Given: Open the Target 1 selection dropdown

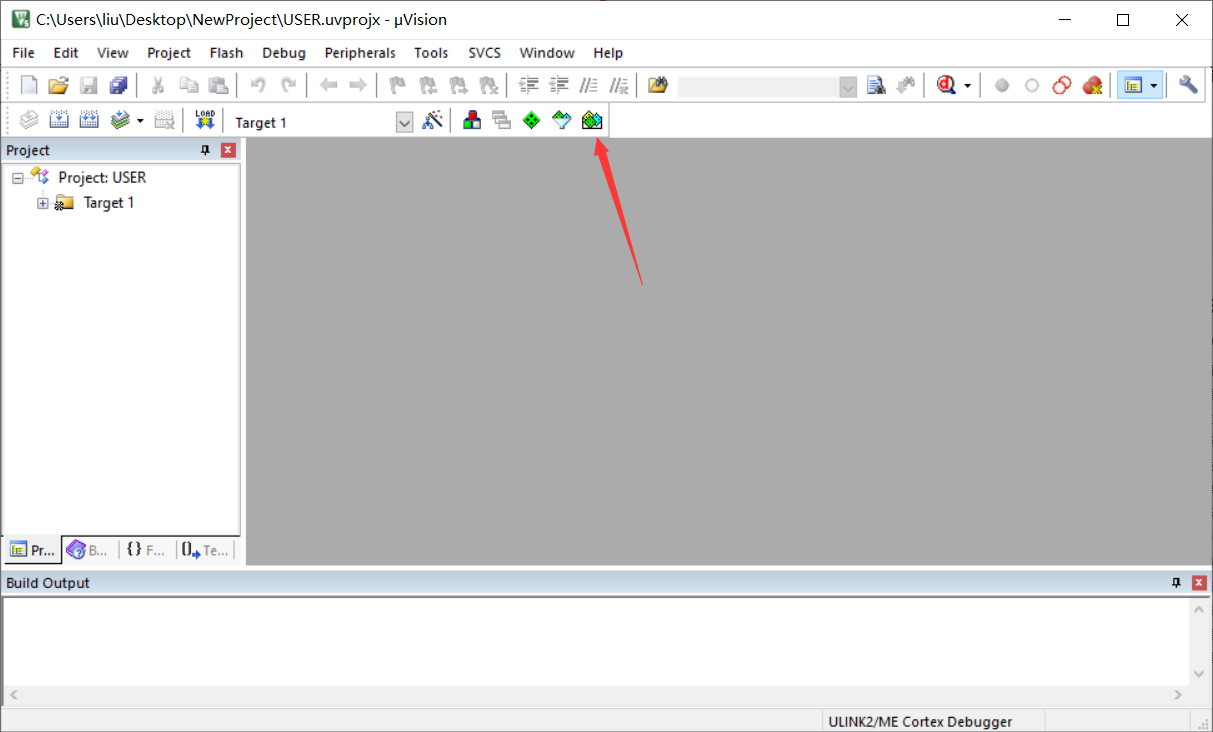Looking at the screenshot, I should coord(404,121).
